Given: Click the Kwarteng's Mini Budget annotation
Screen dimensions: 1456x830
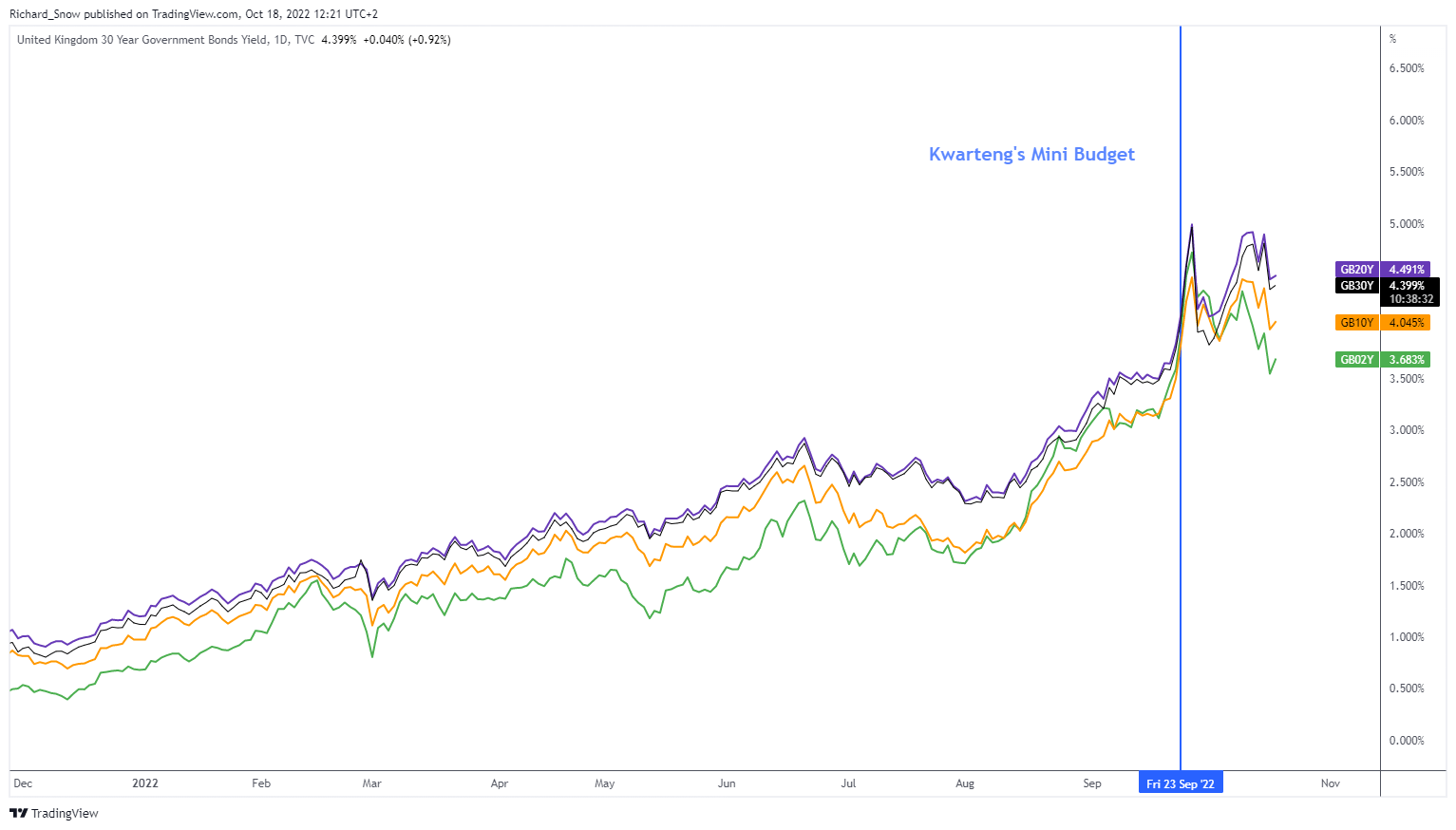Looking at the screenshot, I should (1031, 155).
